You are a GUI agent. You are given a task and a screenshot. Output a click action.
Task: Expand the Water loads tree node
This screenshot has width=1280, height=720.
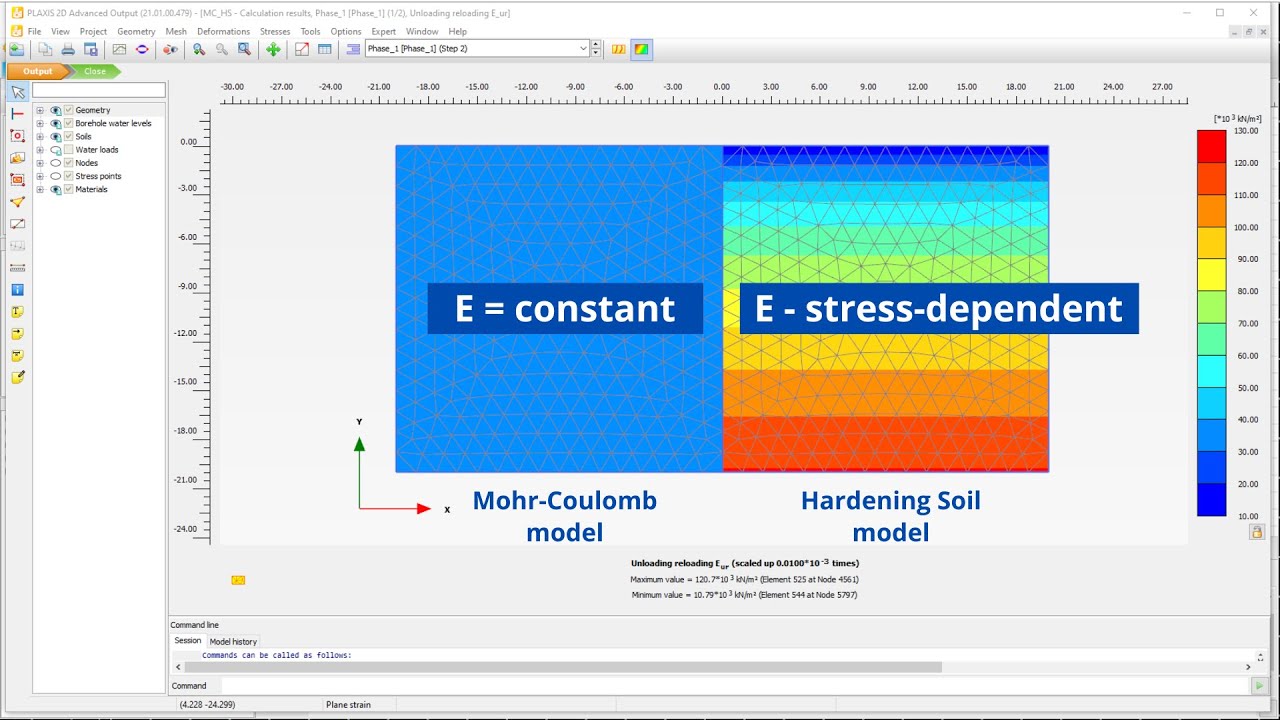[40, 150]
